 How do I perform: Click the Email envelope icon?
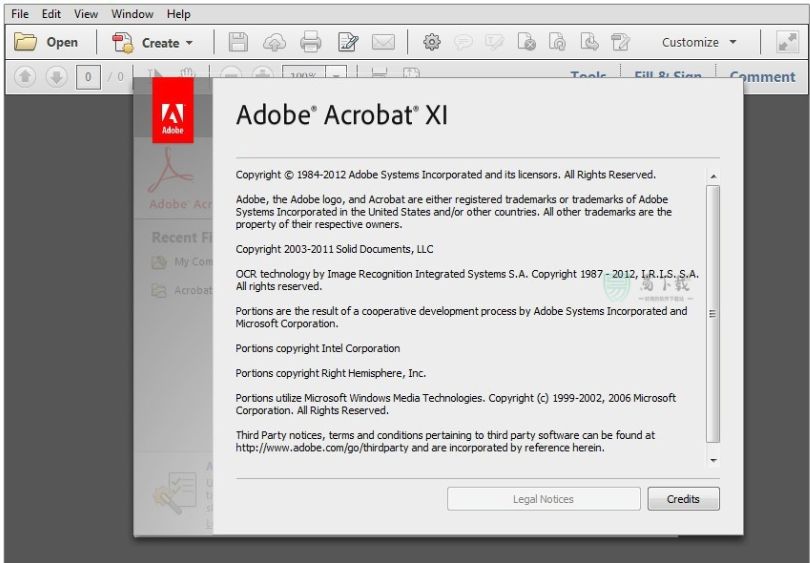pos(383,42)
